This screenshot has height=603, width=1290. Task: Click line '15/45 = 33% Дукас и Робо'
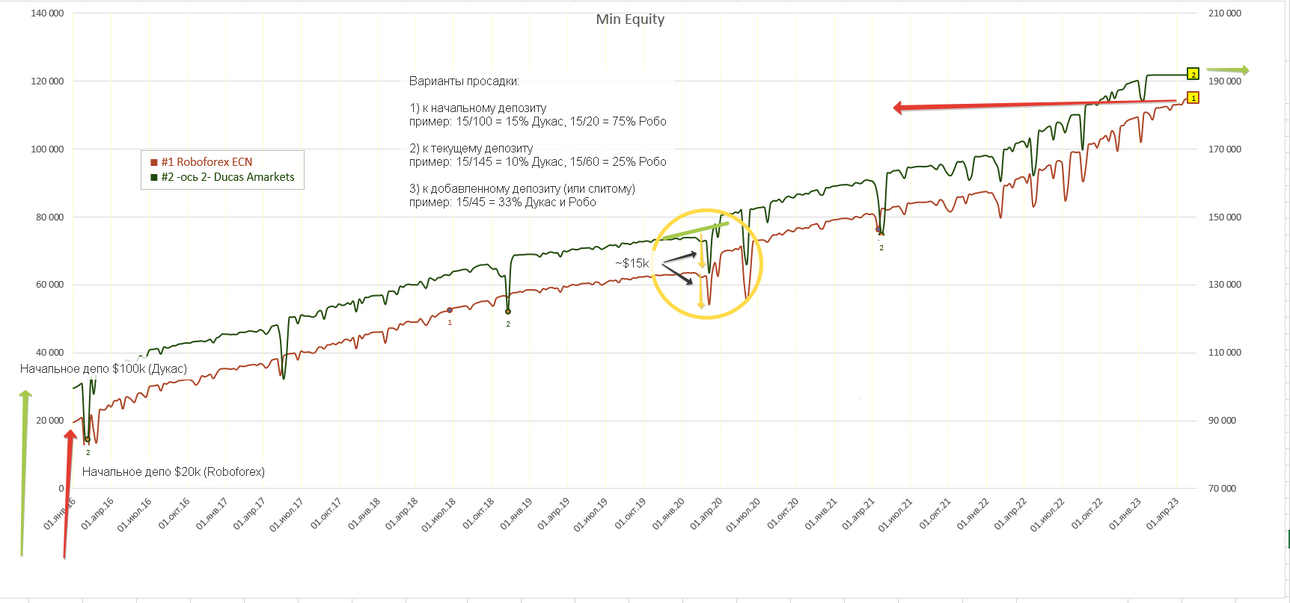tap(524, 202)
